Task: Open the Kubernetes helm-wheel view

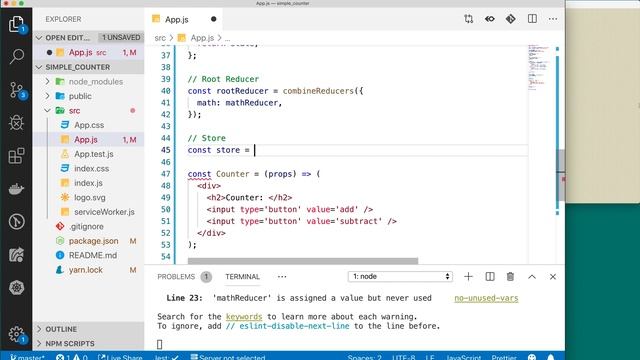Action: [x=16, y=288]
